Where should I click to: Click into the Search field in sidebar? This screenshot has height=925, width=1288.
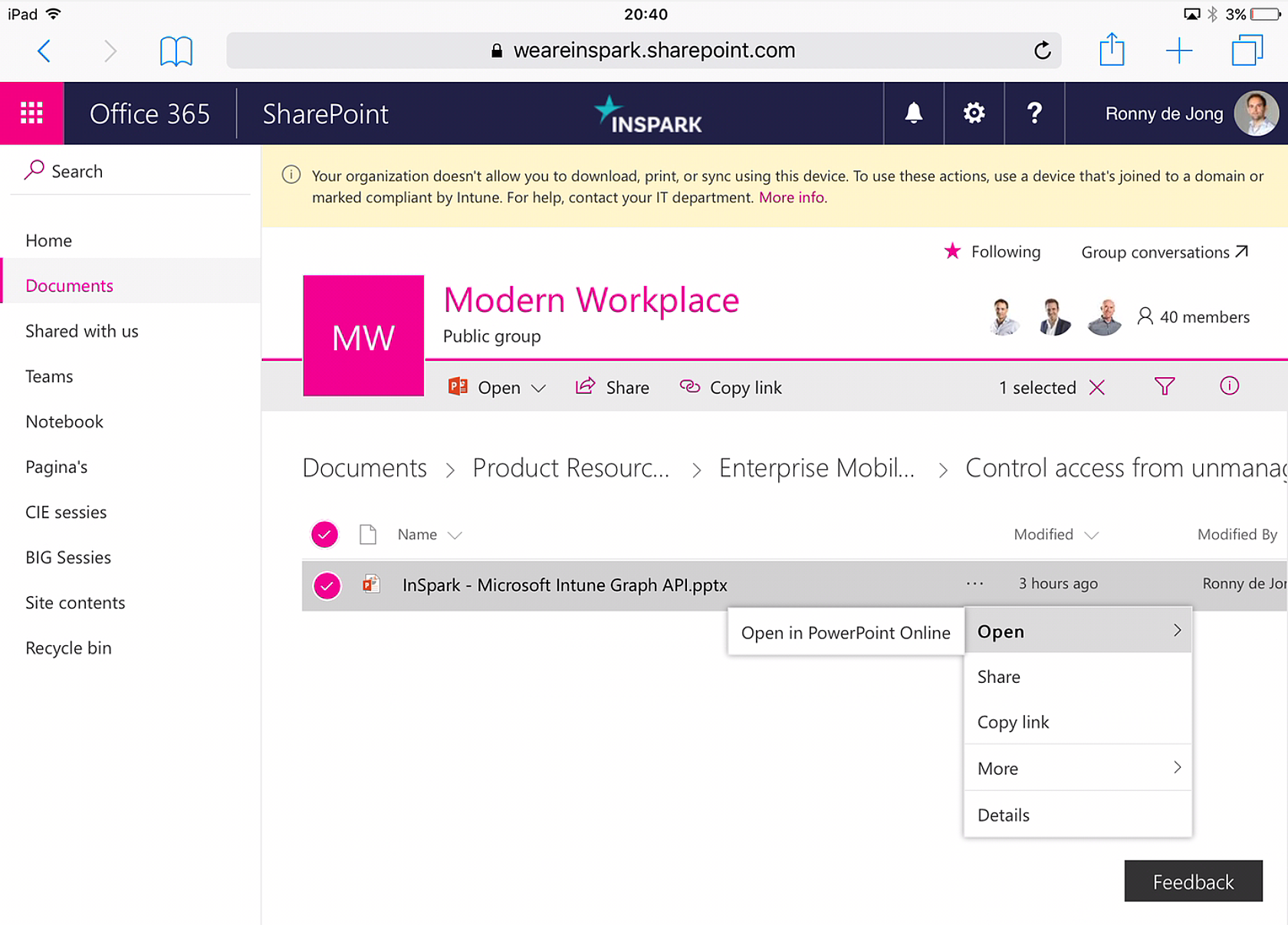click(130, 171)
